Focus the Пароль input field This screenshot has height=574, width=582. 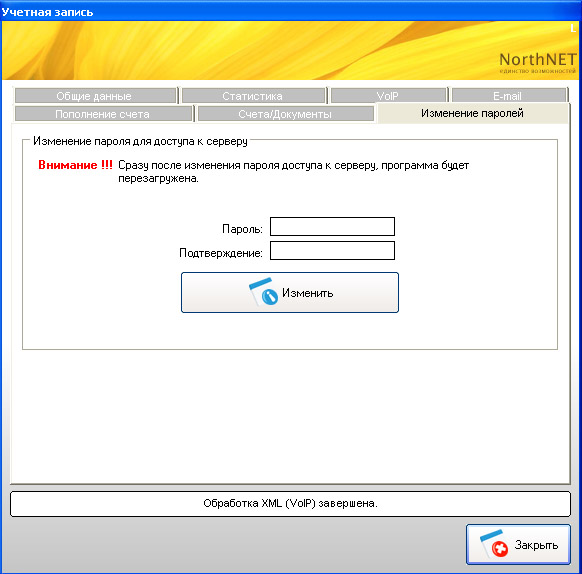pos(332,226)
